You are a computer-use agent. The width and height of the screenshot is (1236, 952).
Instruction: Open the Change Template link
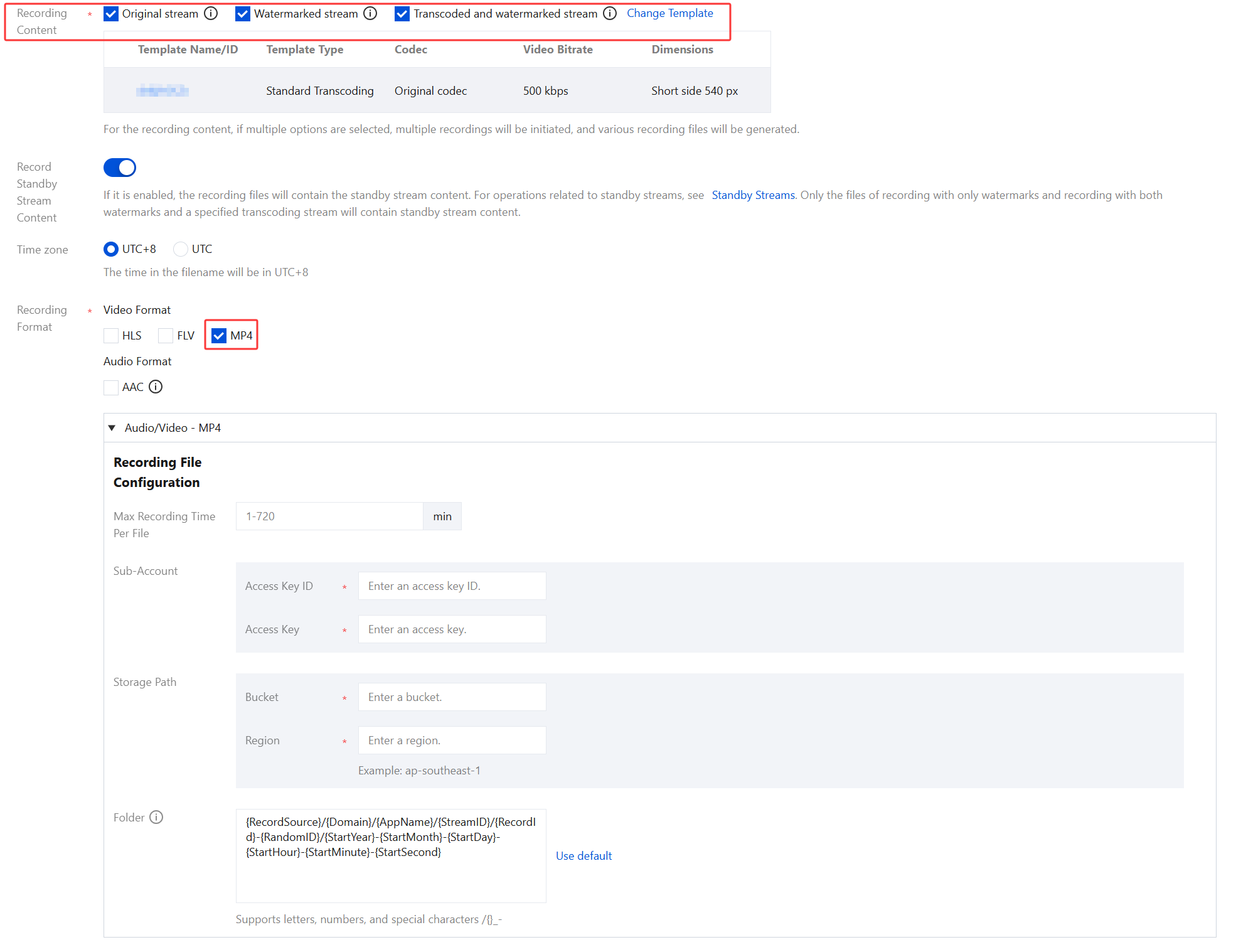point(669,13)
